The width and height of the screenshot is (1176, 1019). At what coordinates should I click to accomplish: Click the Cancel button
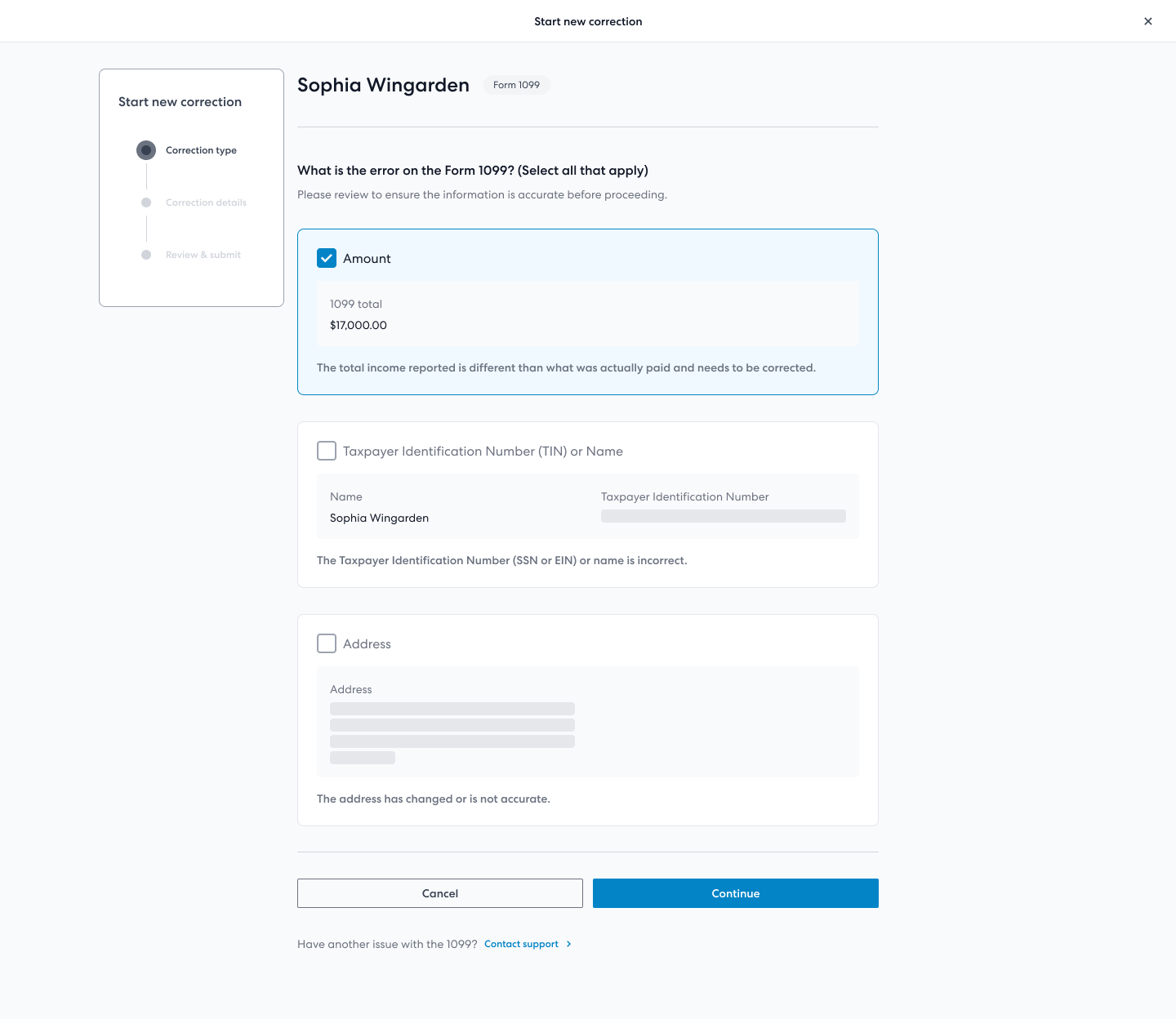point(440,893)
